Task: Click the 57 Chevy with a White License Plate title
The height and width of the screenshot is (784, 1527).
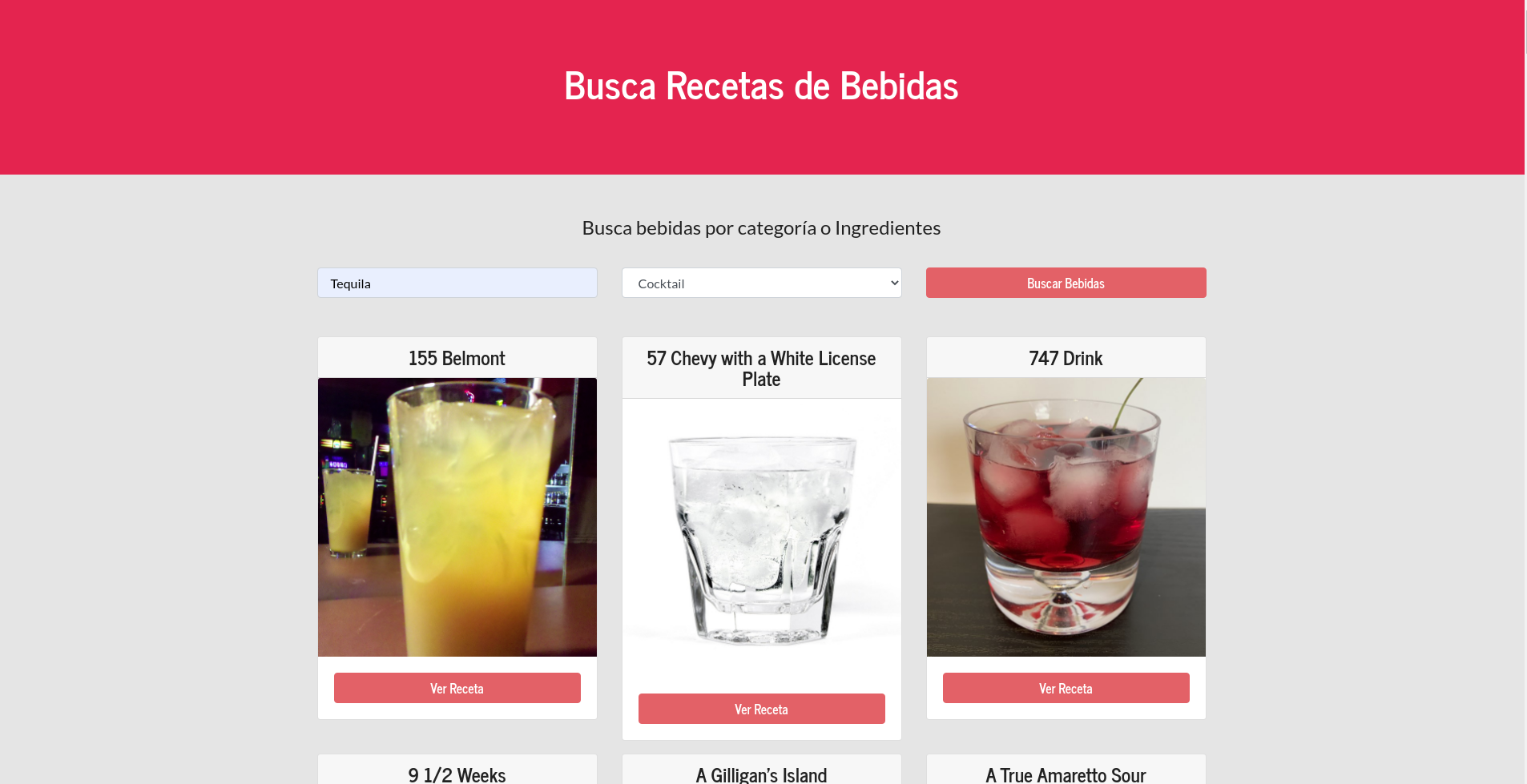Action: (x=761, y=368)
